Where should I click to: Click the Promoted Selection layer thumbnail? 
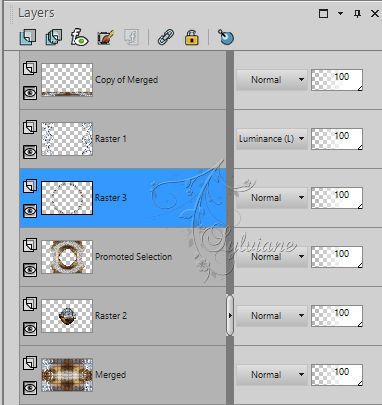point(67,257)
